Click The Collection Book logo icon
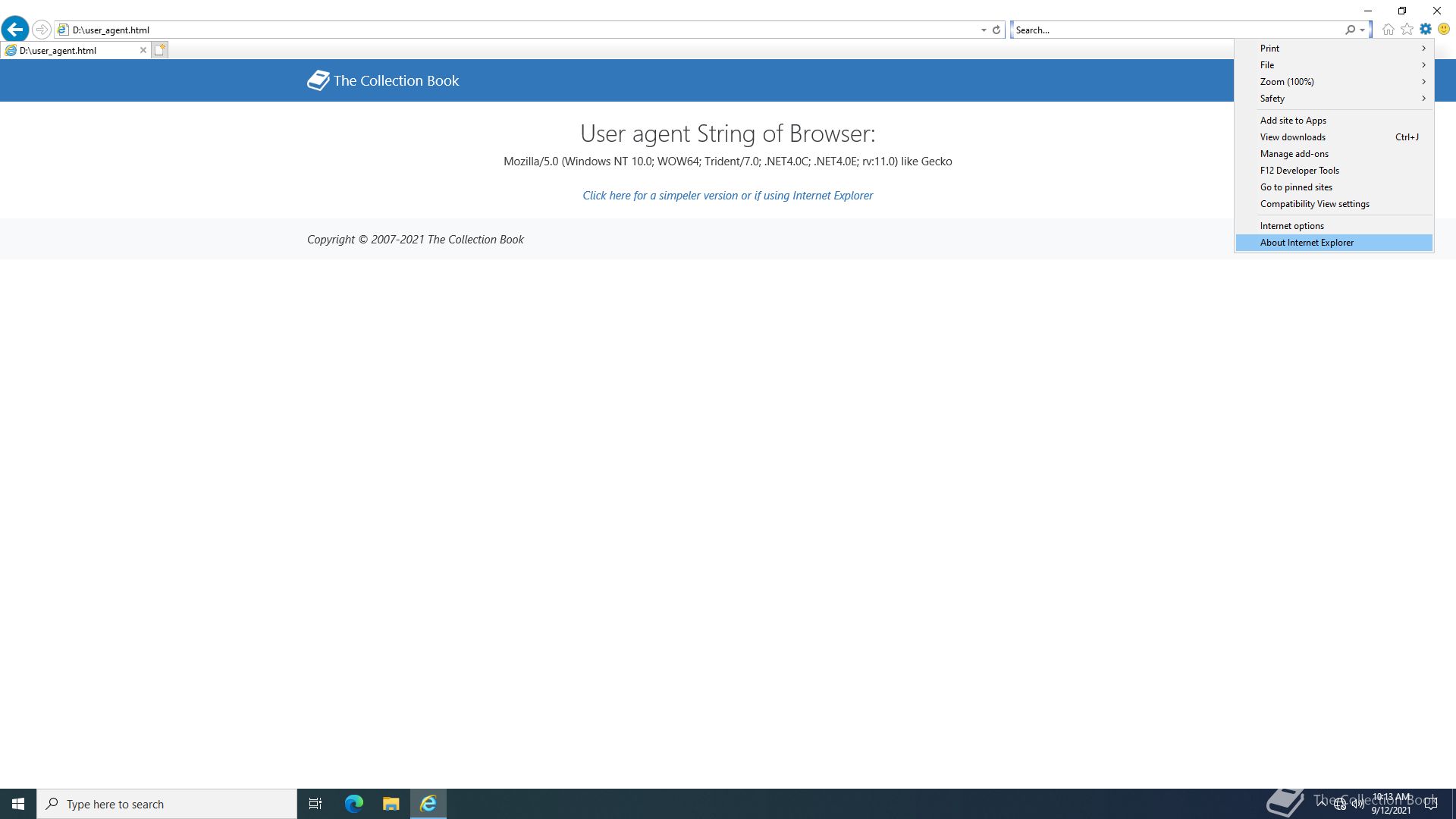Image resolution: width=1456 pixels, height=819 pixels. tap(318, 80)
